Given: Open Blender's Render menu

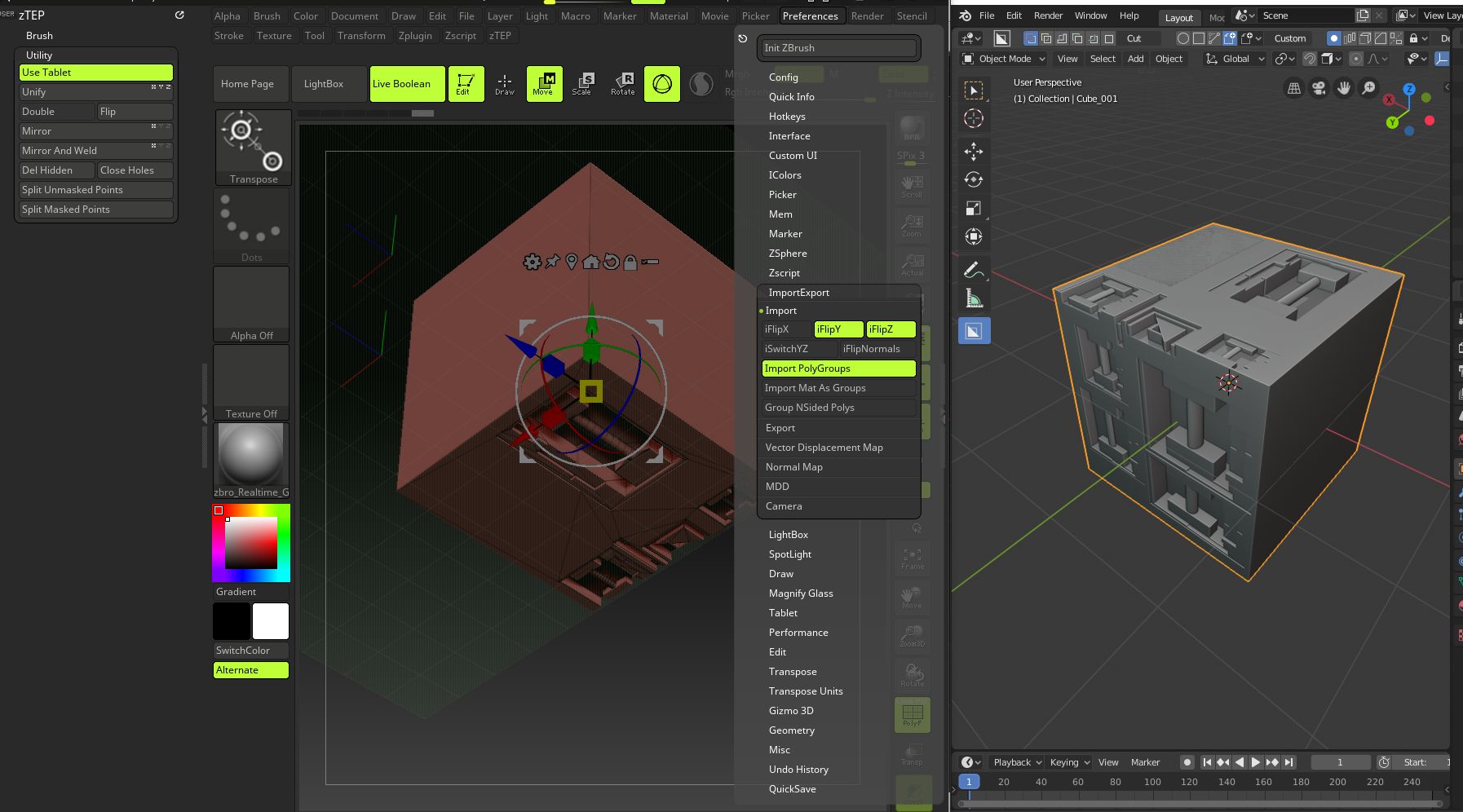Looking at the screenshot, I should [1048, 15].
